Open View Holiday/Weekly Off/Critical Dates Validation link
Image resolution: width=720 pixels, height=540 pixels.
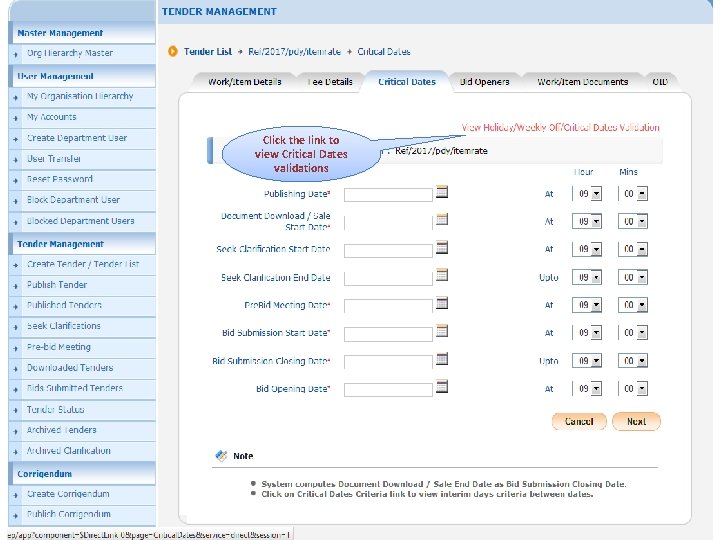coord(560,127)
